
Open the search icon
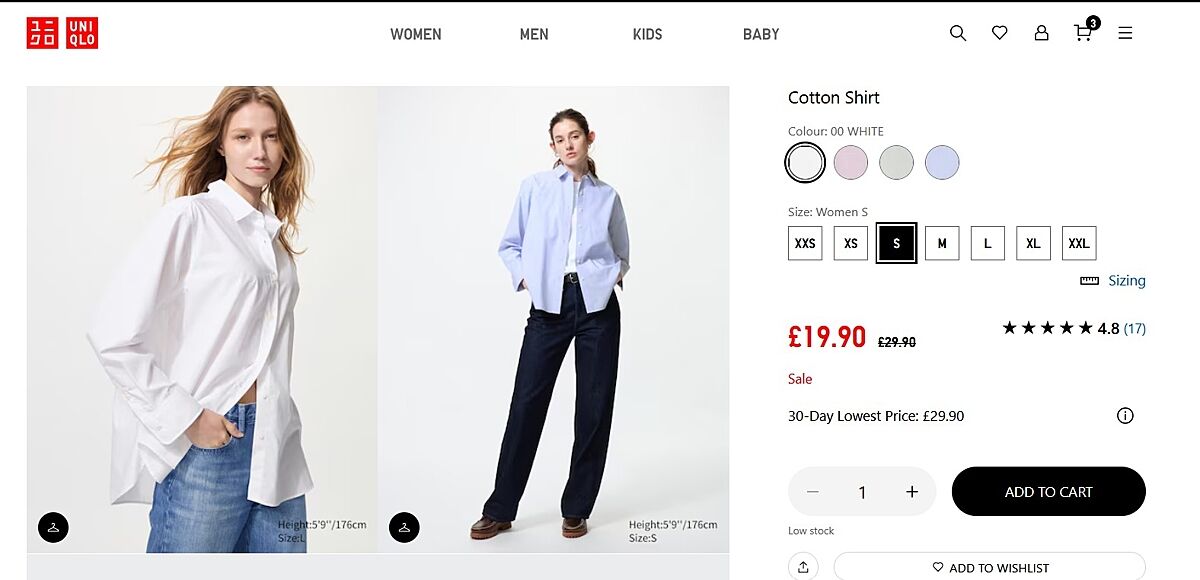(x=958, y=33)
